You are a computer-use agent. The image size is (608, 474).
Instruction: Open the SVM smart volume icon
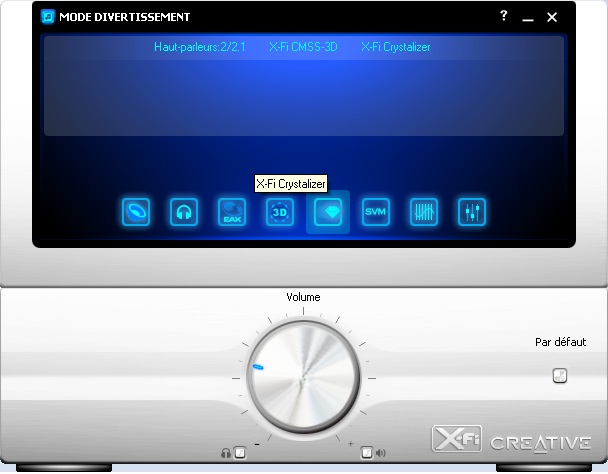click(376, 212)
